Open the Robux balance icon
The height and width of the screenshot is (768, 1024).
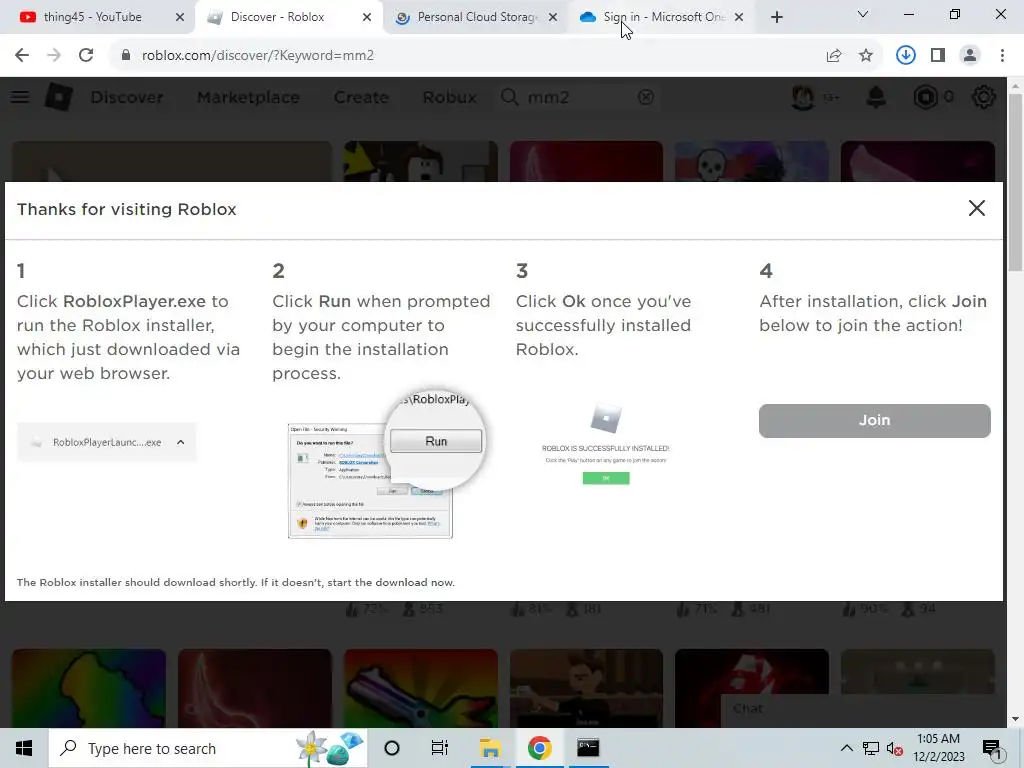pos(925,97)
